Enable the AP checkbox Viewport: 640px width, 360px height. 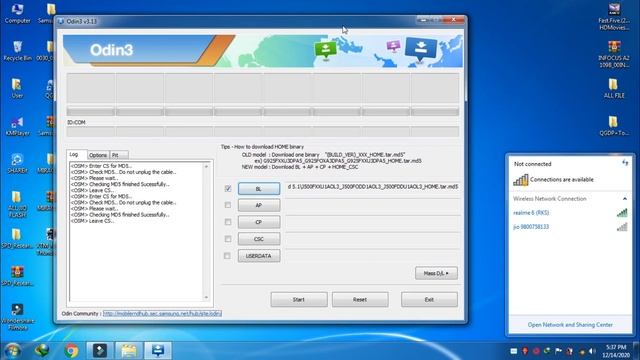[228, 205]
